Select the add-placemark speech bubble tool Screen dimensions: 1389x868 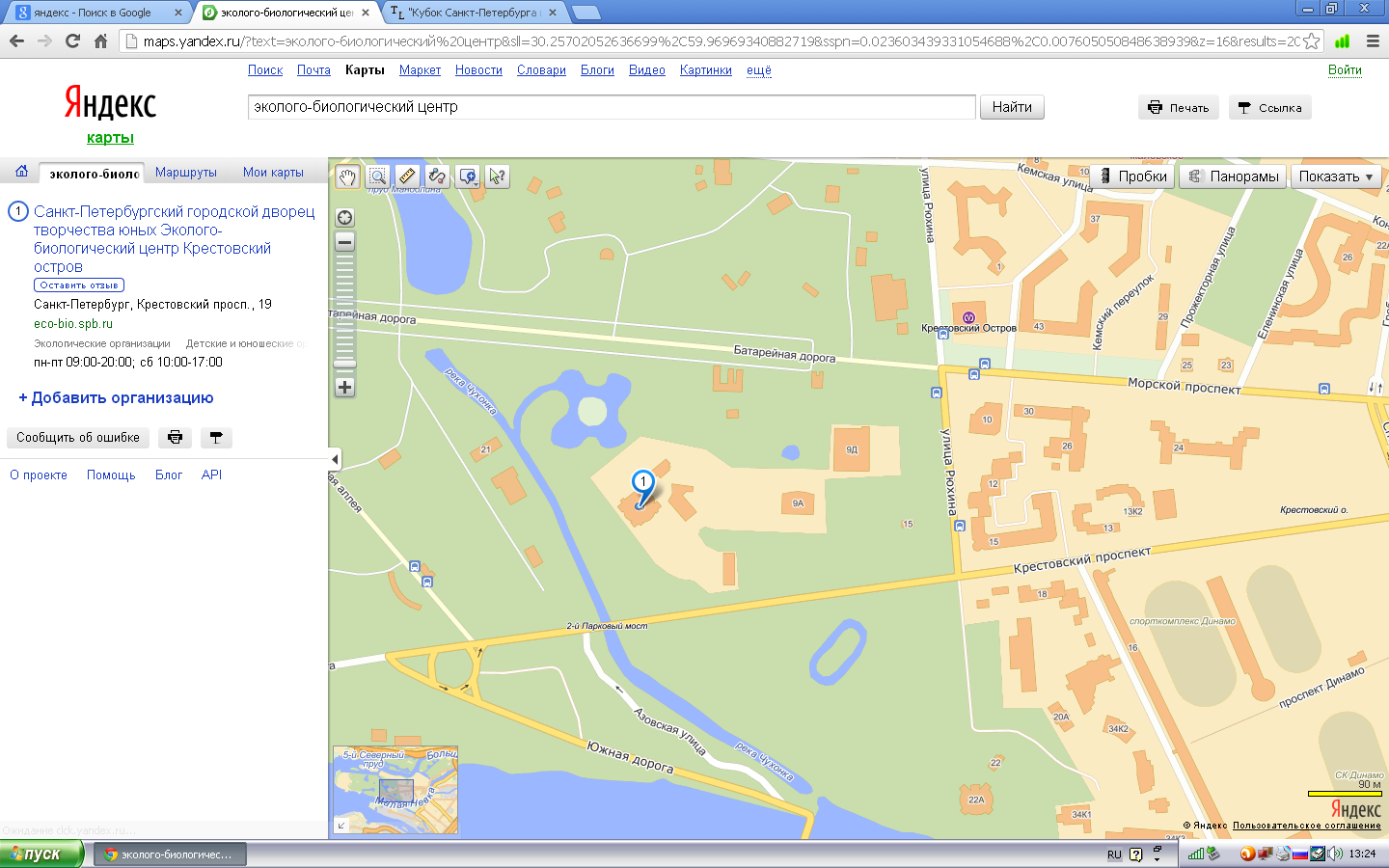468,176
